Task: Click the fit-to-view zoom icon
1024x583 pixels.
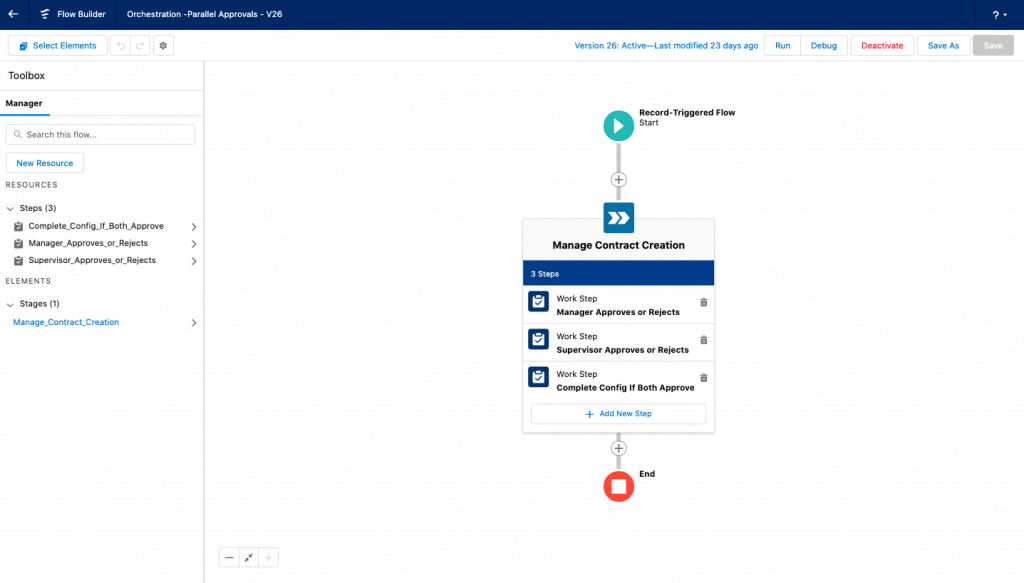Action: [x=248, y=557]
